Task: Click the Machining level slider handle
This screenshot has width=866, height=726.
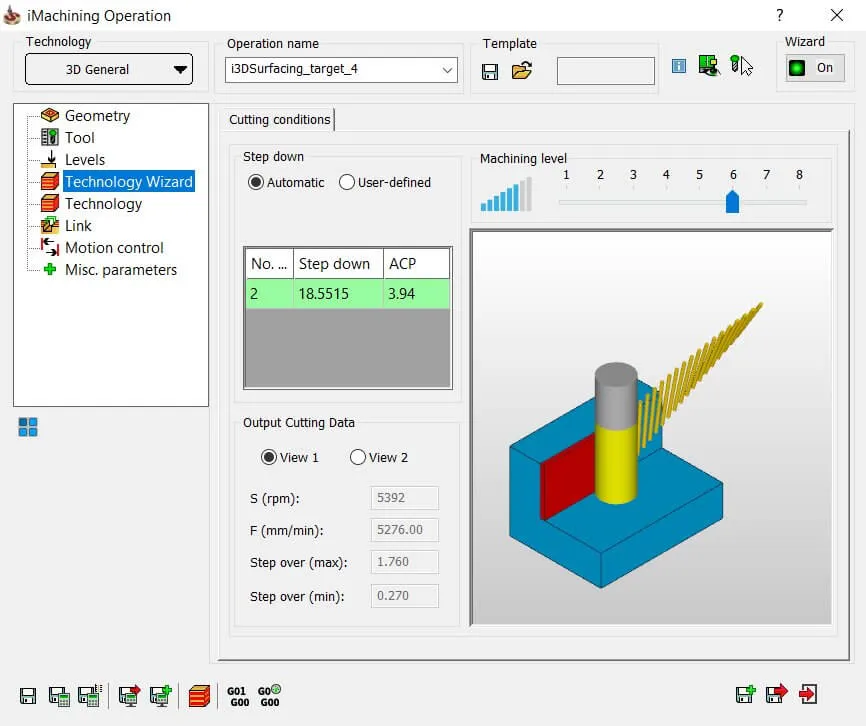Action: 732,202
